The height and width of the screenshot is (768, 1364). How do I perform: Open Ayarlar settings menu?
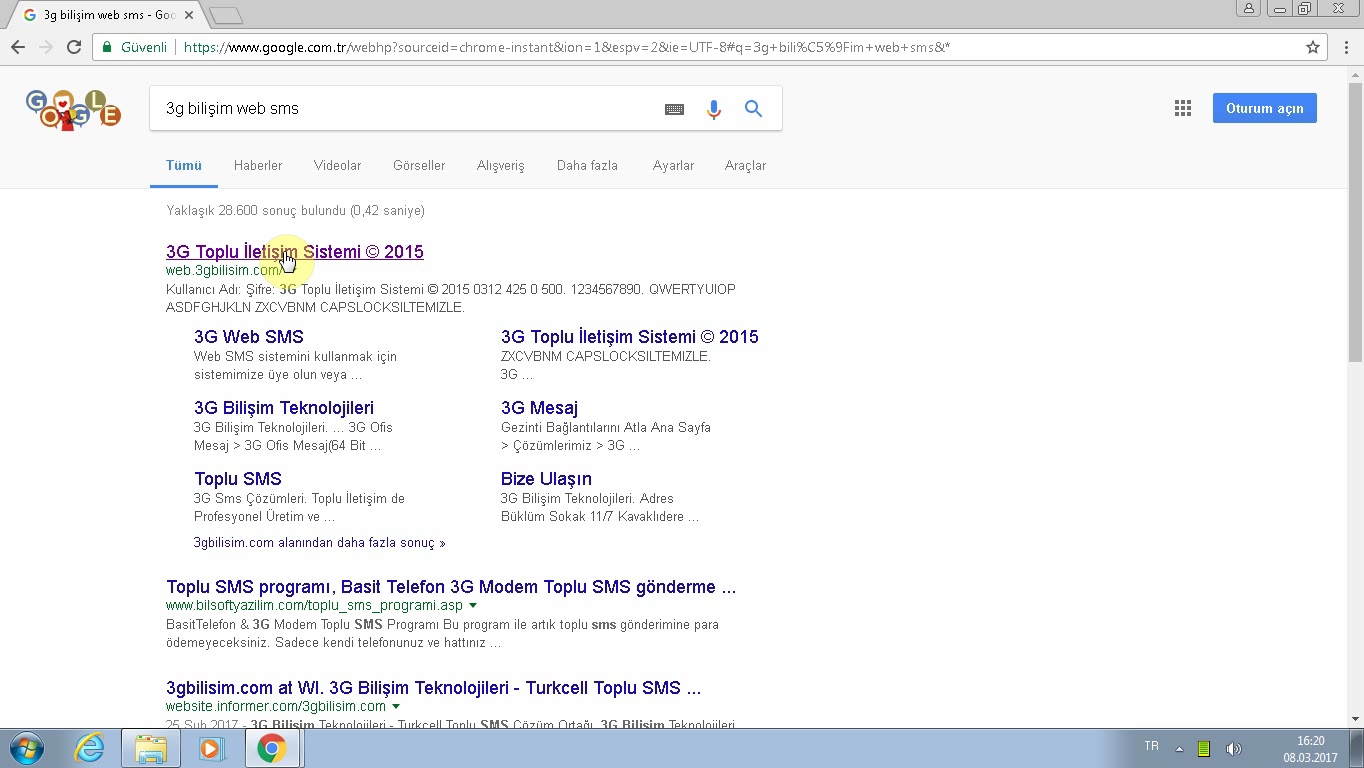(x=673, y=165)
